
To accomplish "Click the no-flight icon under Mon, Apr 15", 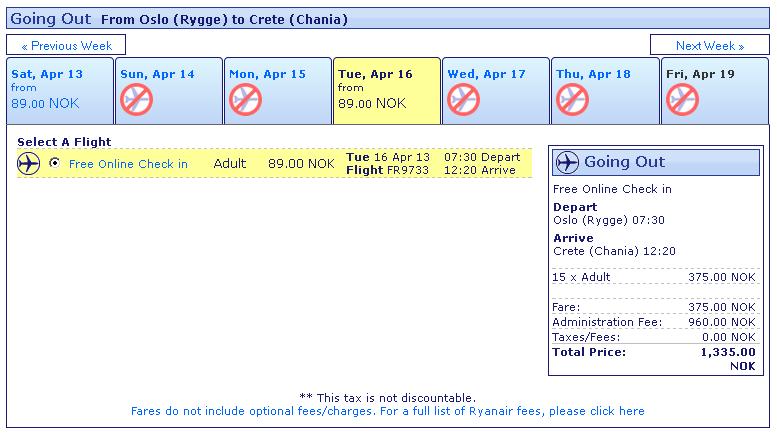I will (x=245, y=100).
